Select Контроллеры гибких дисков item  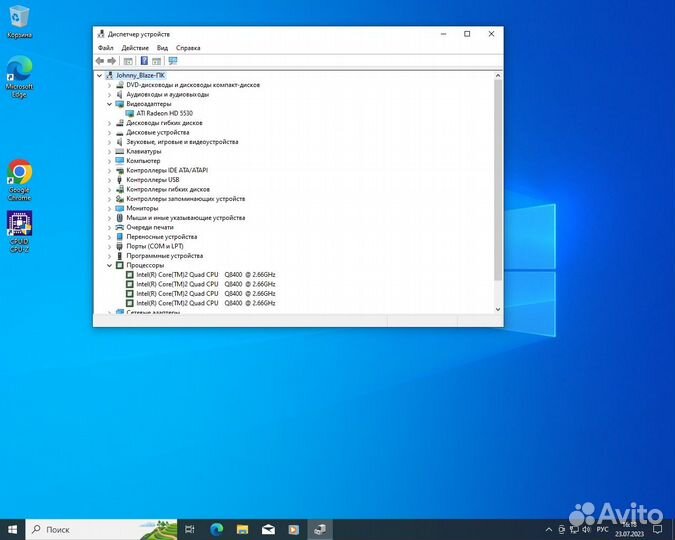[168, 189]
